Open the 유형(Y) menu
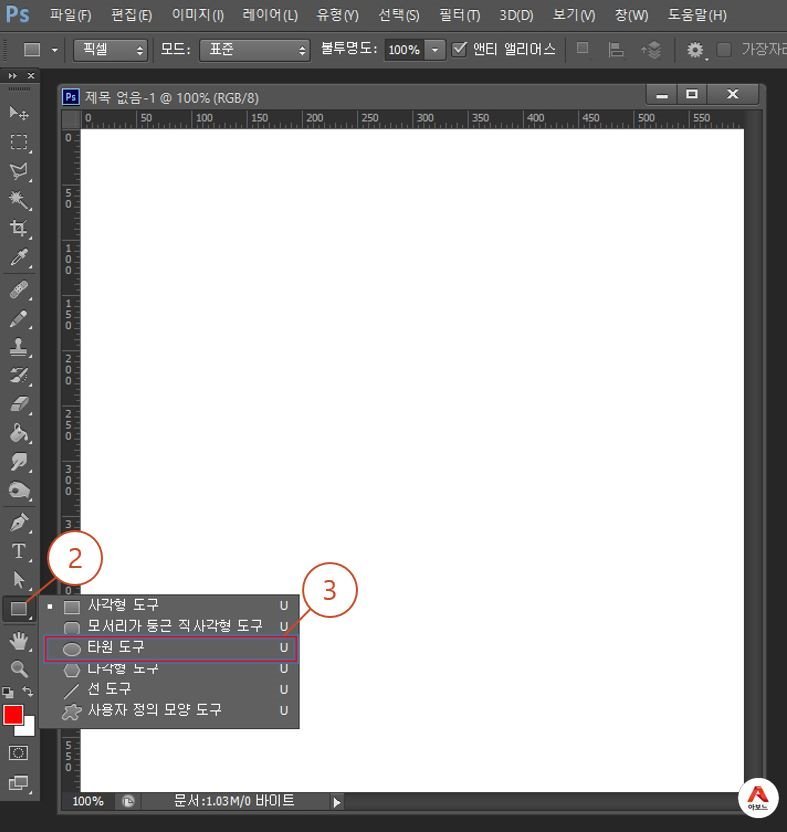787x832 pixels. tap(338, 15)
